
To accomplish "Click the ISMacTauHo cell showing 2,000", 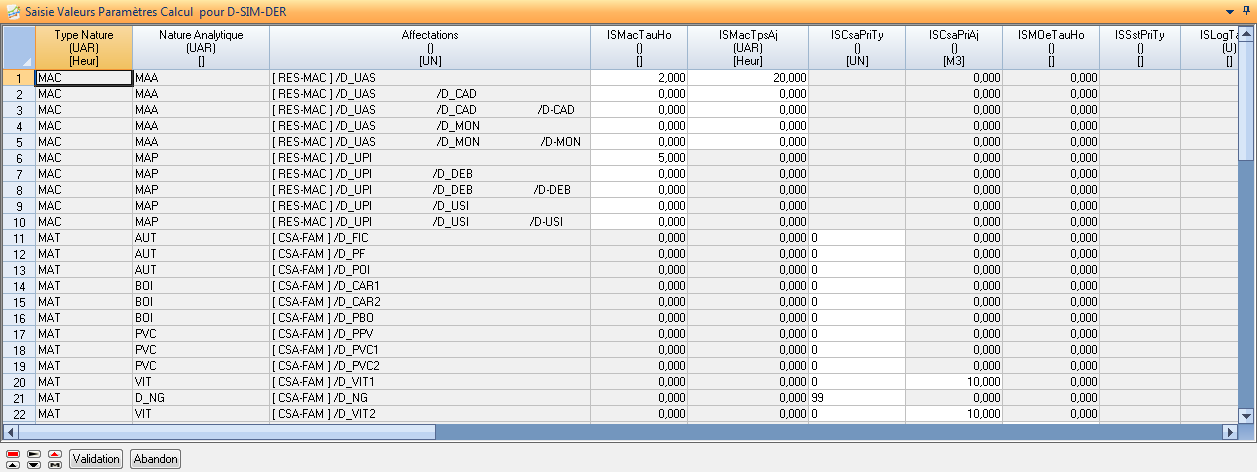I will (x=638, y=77).
